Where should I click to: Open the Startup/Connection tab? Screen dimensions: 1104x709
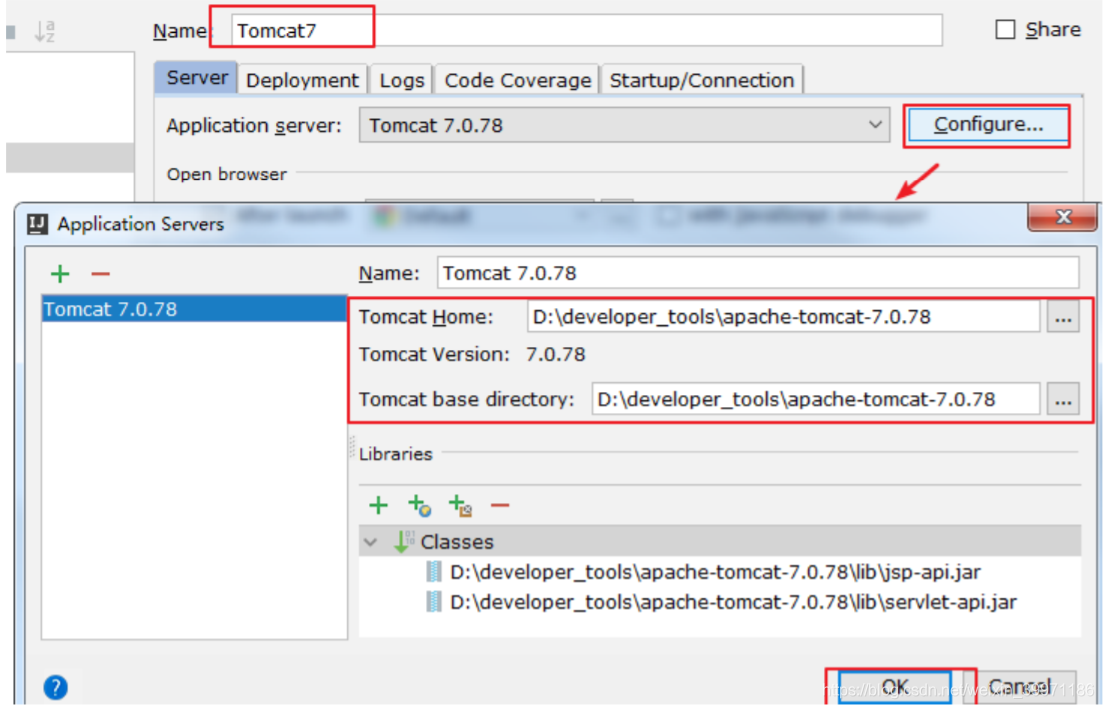coord(701,80)
